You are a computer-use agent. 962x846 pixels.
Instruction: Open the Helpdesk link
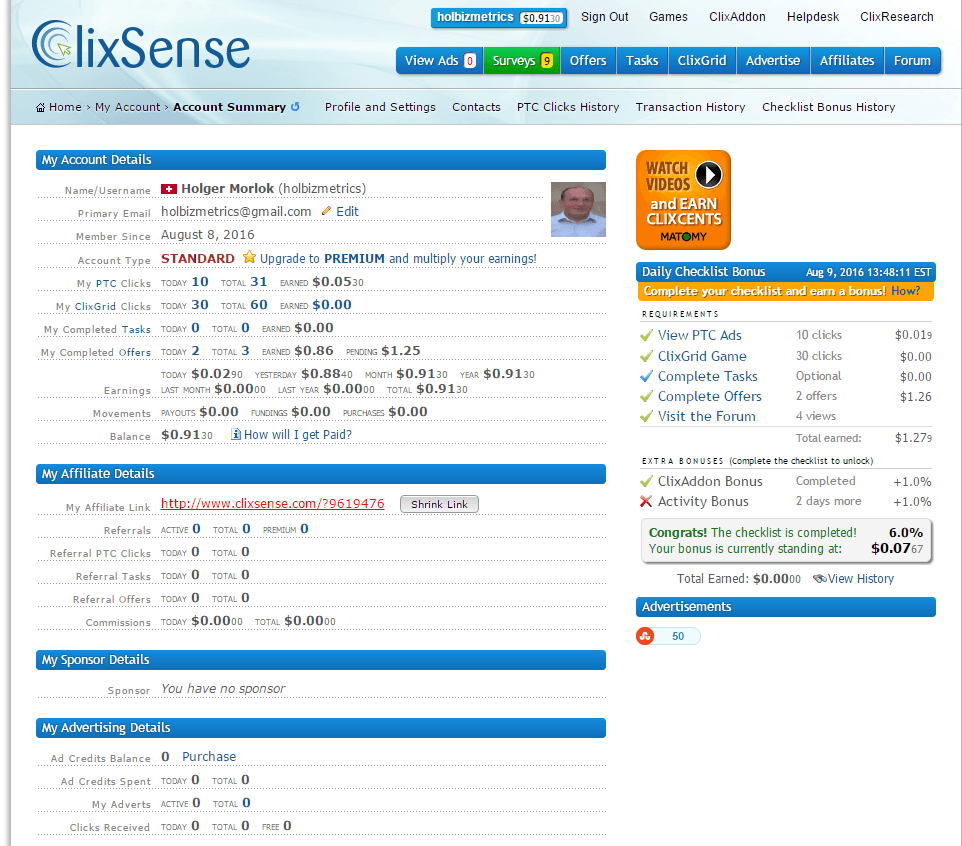tap(813, 17)
